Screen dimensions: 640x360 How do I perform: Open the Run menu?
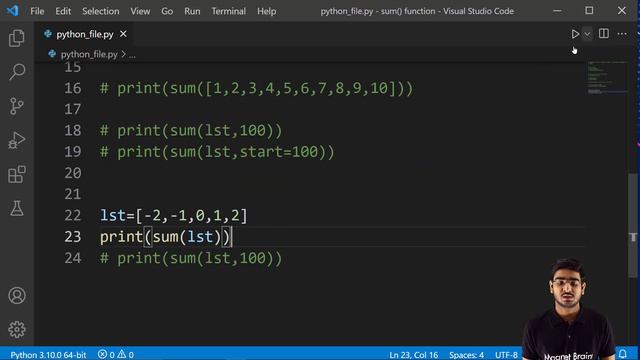coord(192,11)
